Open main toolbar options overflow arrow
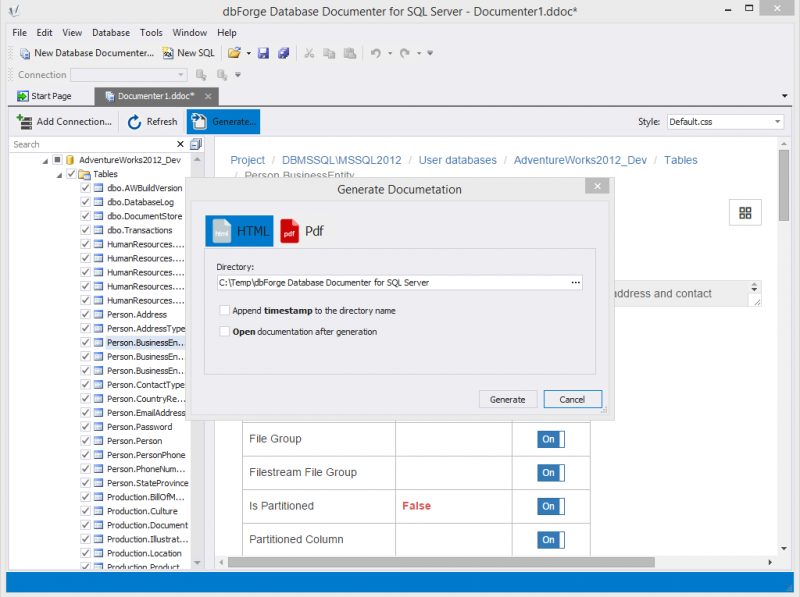This screenshot has width=800, height=597. click(430, 53)
